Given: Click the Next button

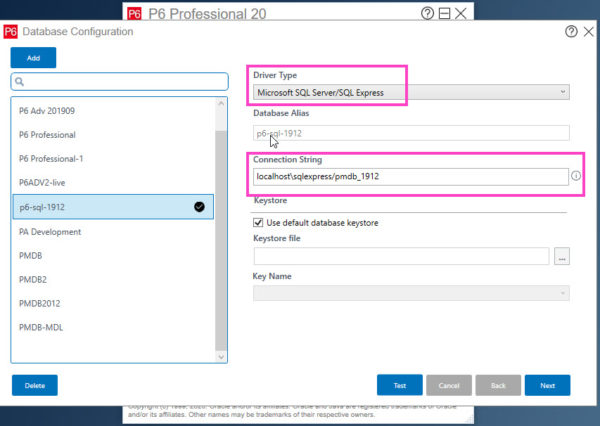Looking at the screenshot, I should [548, 385].
